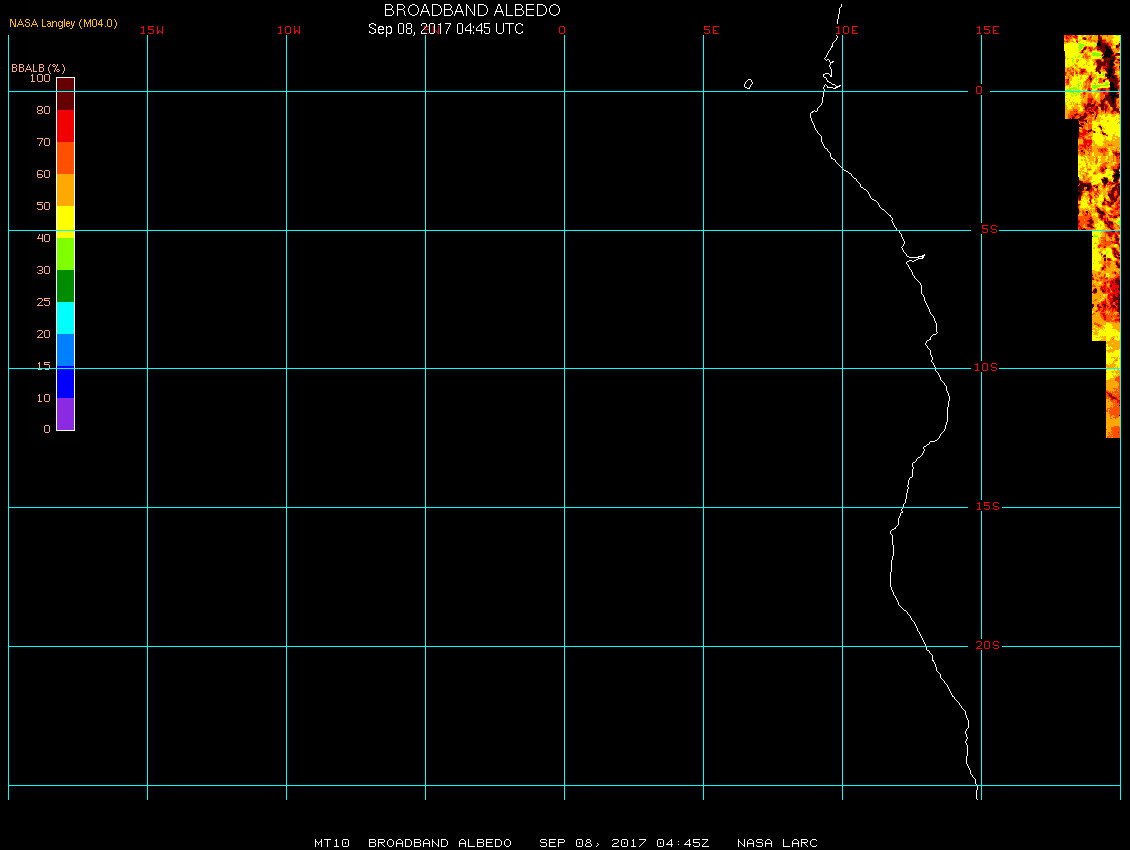The image size is (1130, 850).
Task: Pick the dark maroon 80–100 colorbar segment
Action: click(66, 94)
